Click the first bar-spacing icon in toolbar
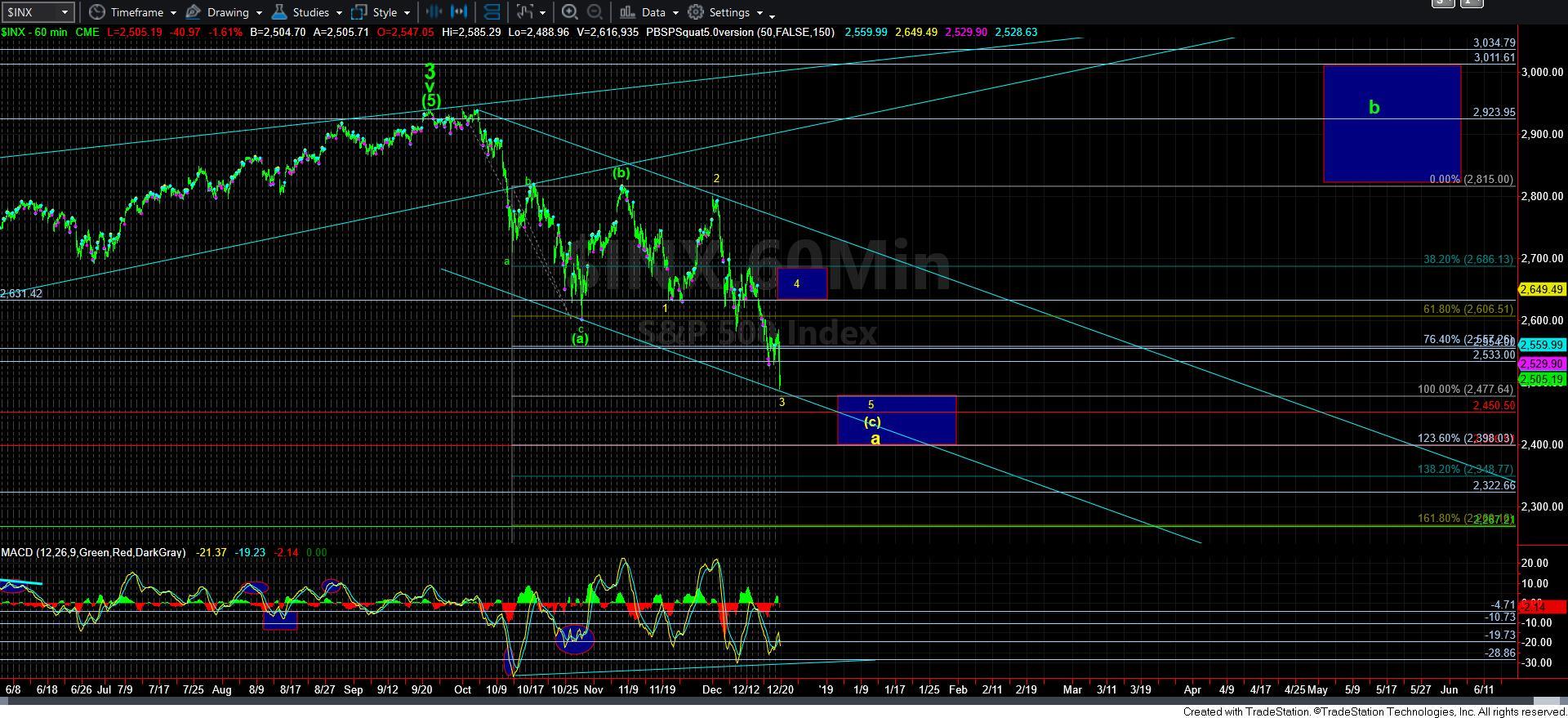 click(434, 12)
